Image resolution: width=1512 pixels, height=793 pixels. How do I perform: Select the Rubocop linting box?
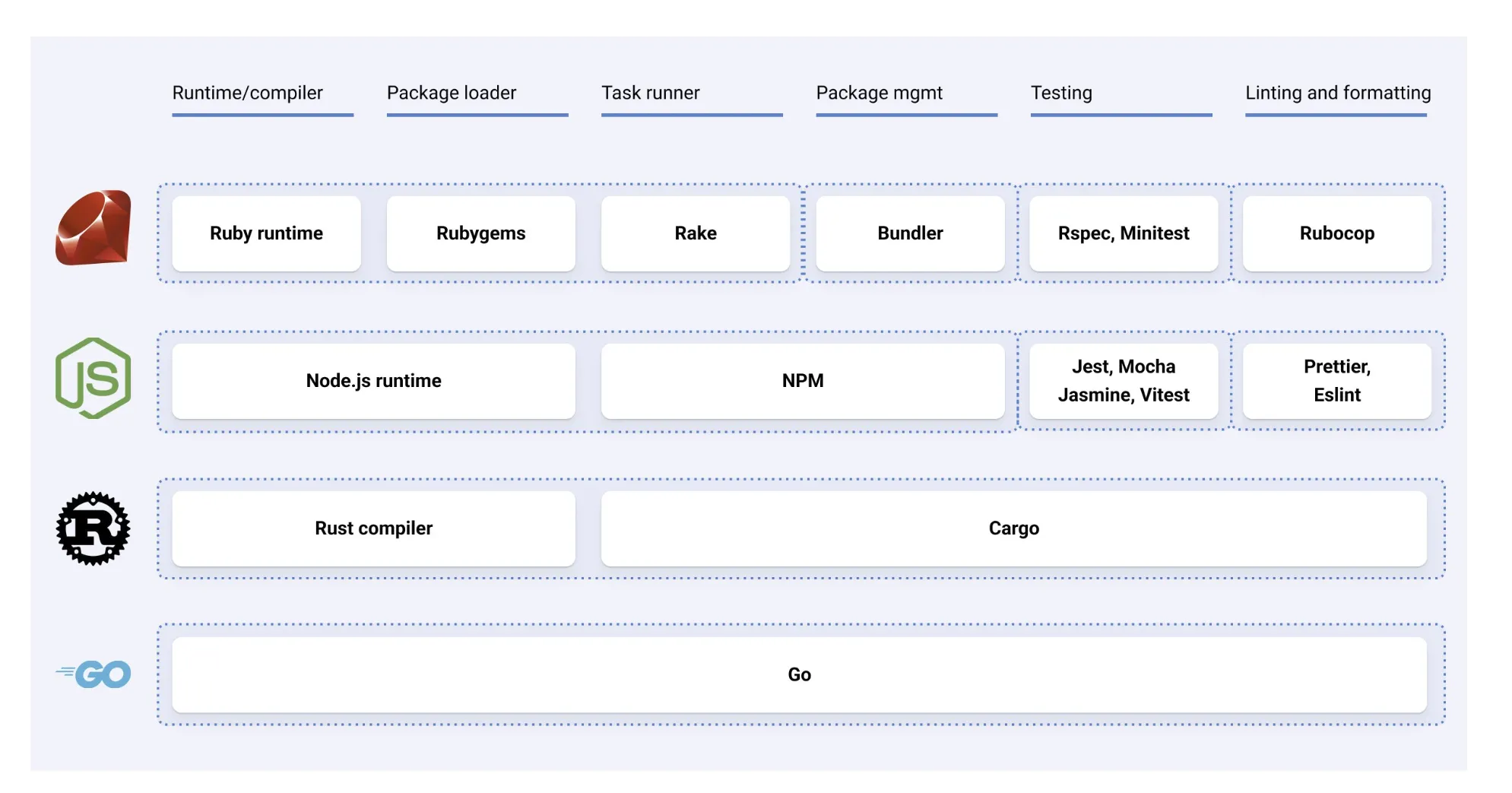coord(1337,233)
